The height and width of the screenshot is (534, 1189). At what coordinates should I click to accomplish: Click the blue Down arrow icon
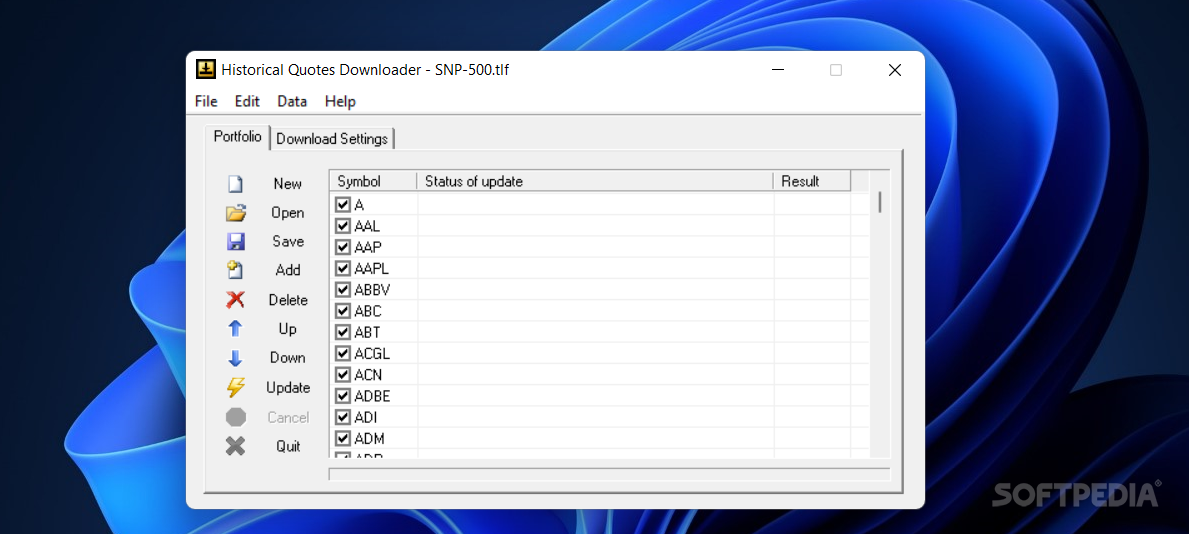coord(236,358)
